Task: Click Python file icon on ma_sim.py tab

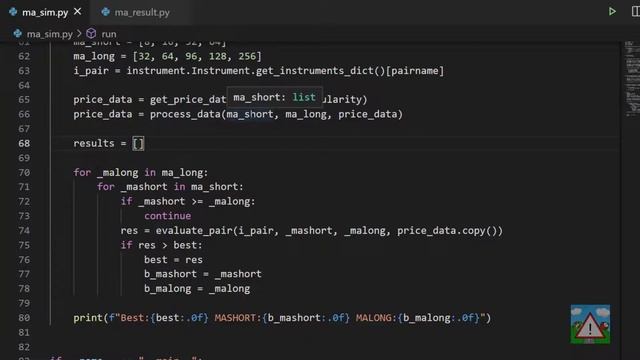Action: pyautogui.click(x=13, y=12)
